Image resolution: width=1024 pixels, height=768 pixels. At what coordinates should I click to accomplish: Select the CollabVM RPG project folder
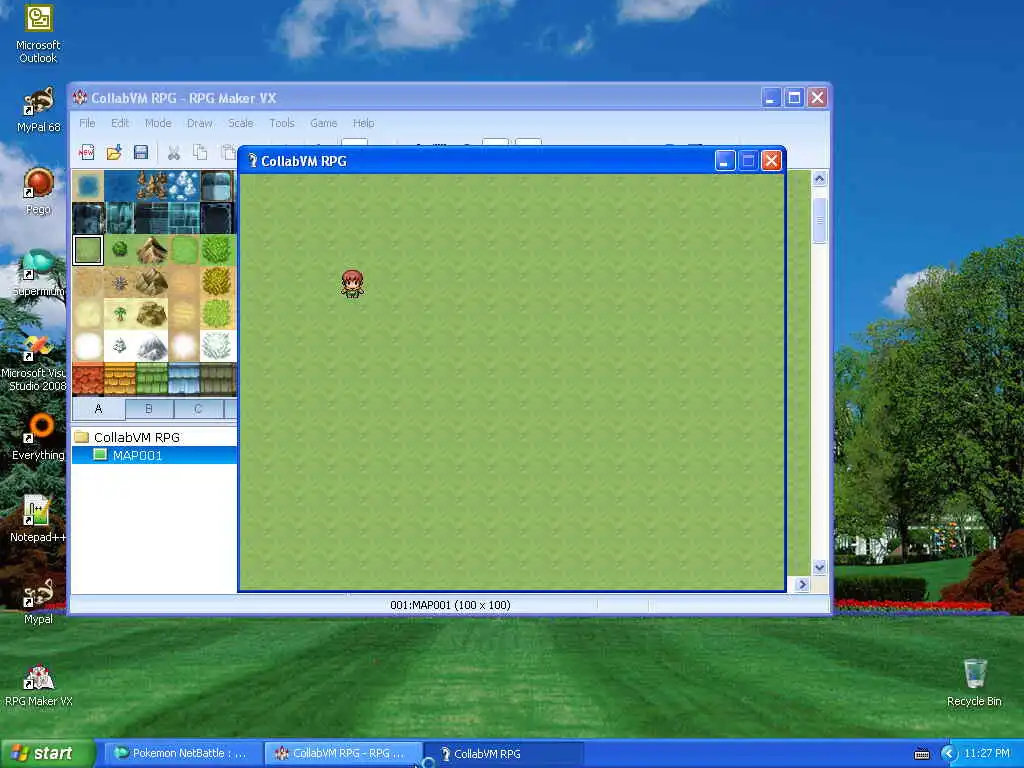point(136,437)
